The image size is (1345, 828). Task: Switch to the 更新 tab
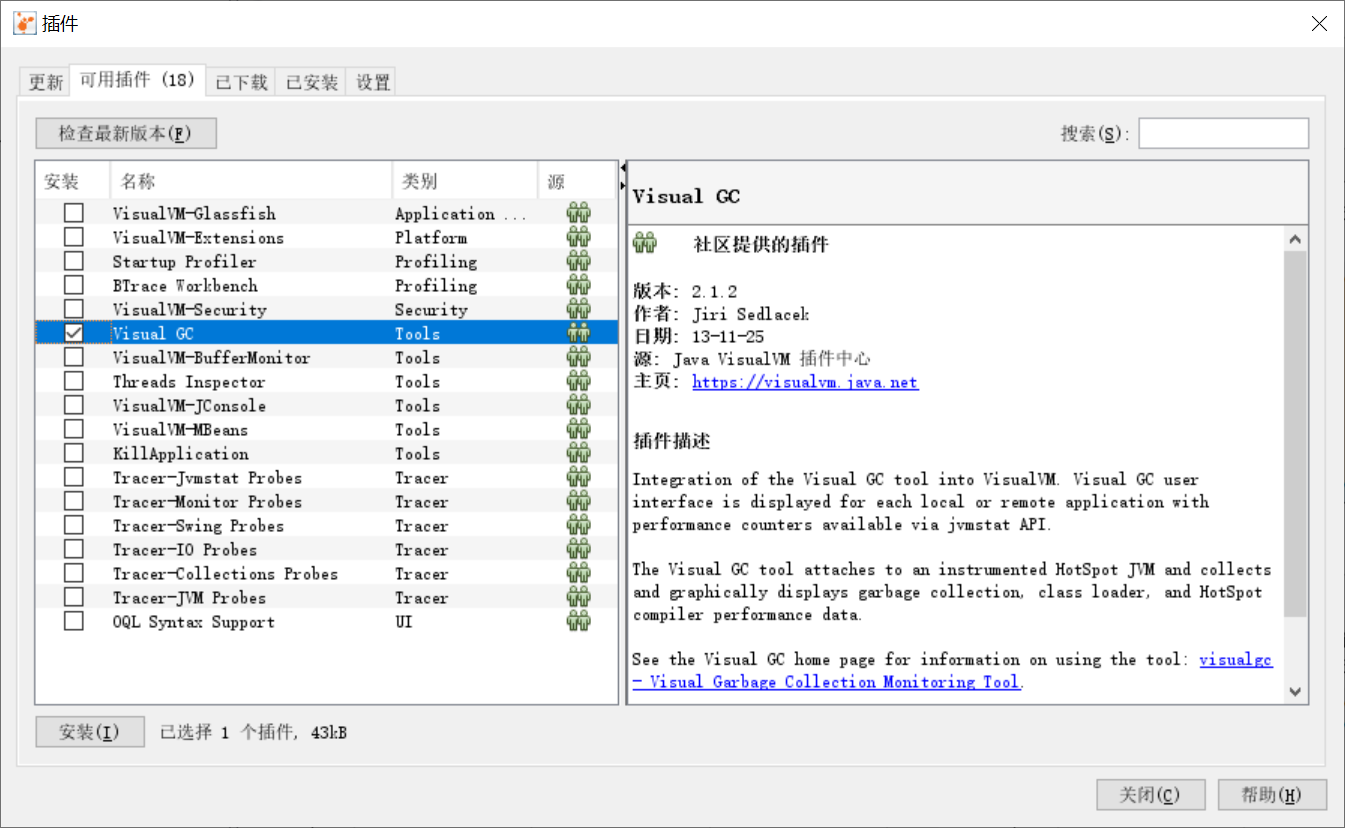coord(45,82)
